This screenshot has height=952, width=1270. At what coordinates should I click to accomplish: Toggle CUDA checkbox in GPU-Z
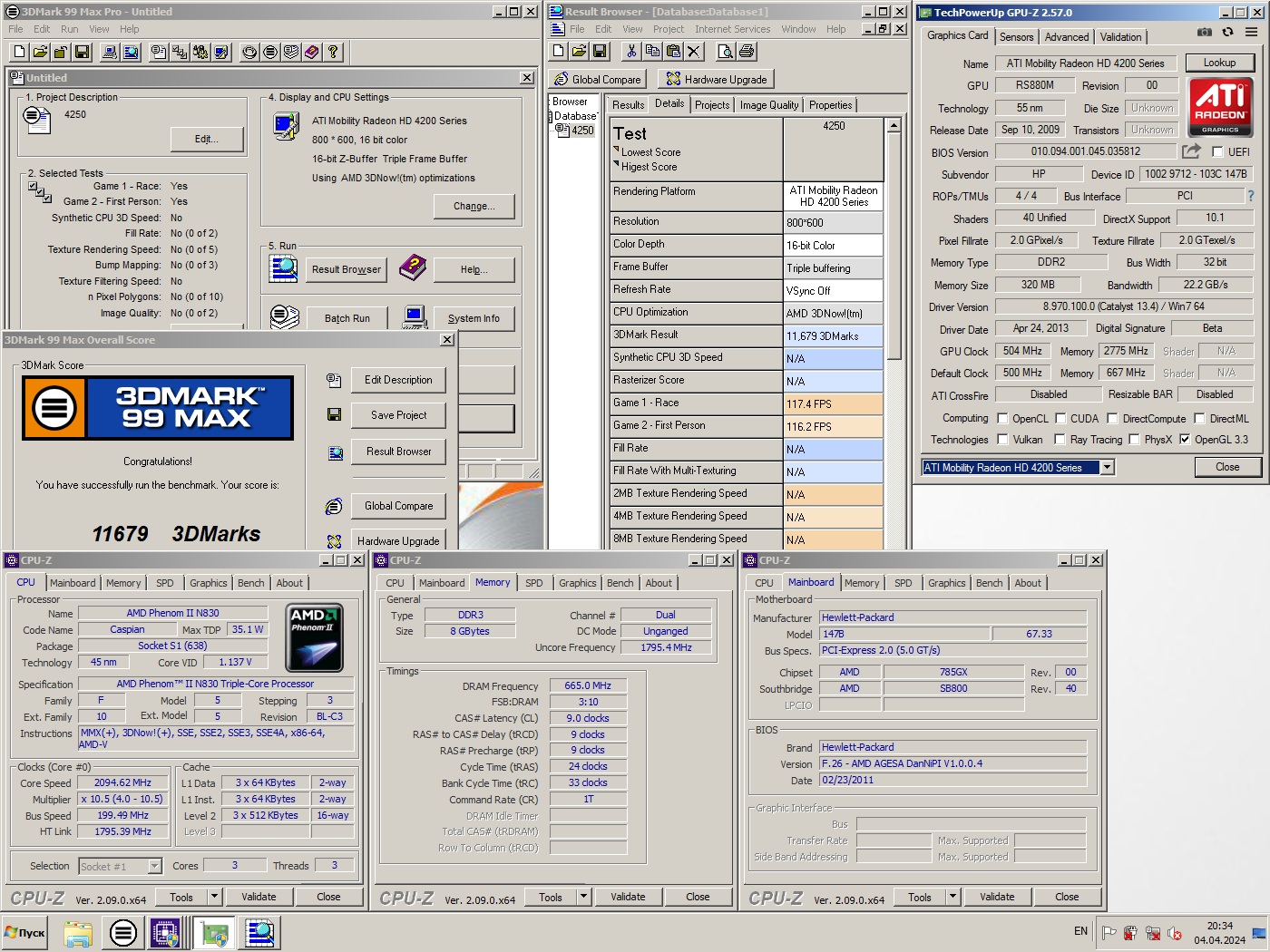point(1060,418)
